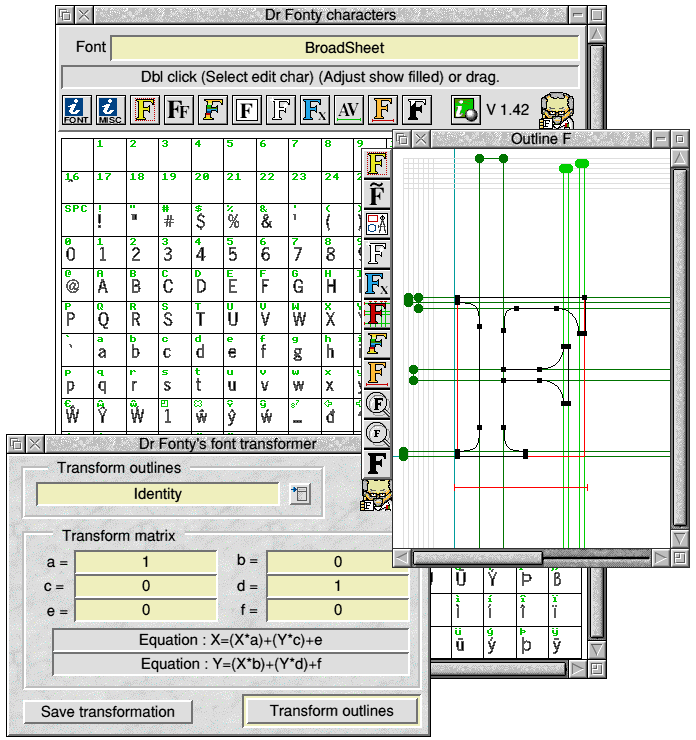Viewport: 696px width, 740px height.
Task: Click Outline F horizontal scrollbar right arrow
Action: pos(661,559)
